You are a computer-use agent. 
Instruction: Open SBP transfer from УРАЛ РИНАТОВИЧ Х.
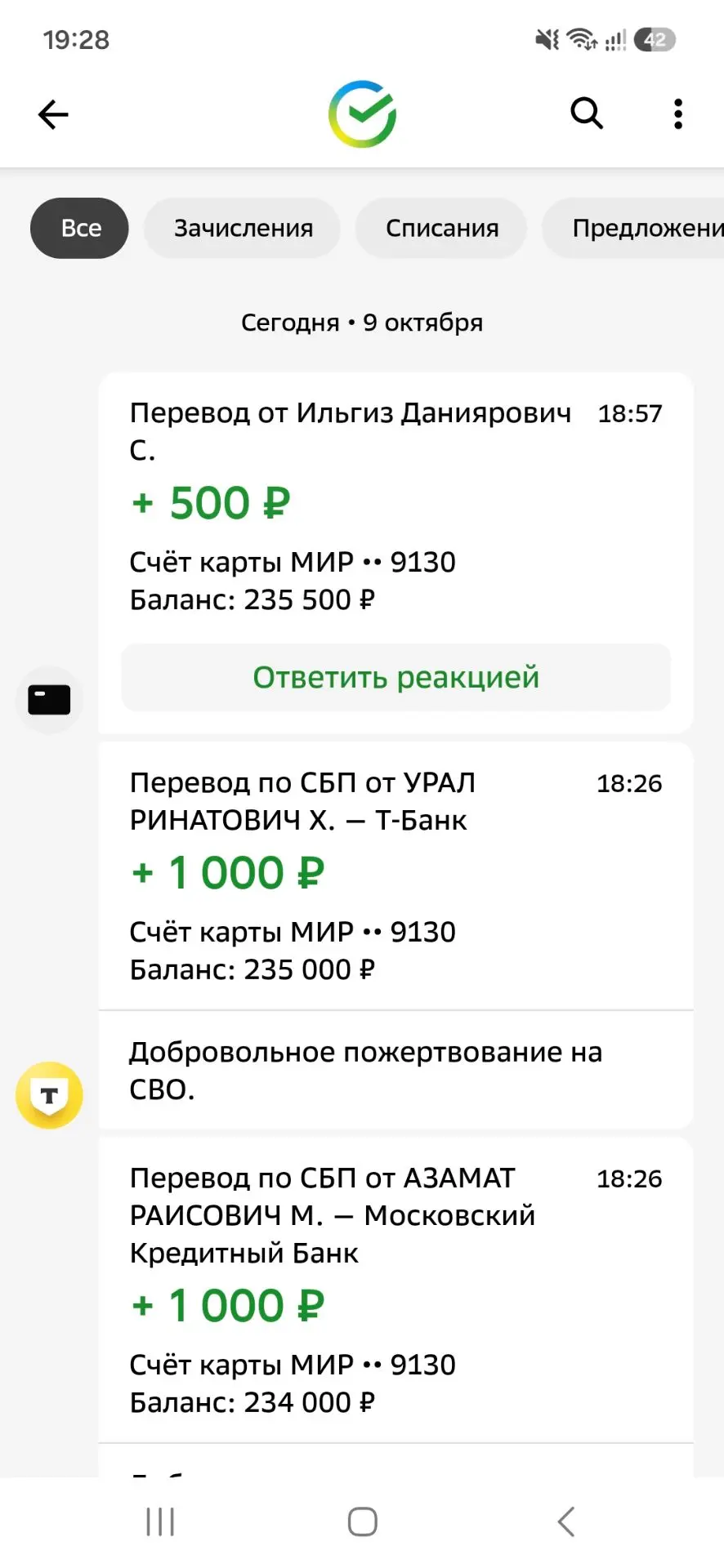(x=396, y=875)
